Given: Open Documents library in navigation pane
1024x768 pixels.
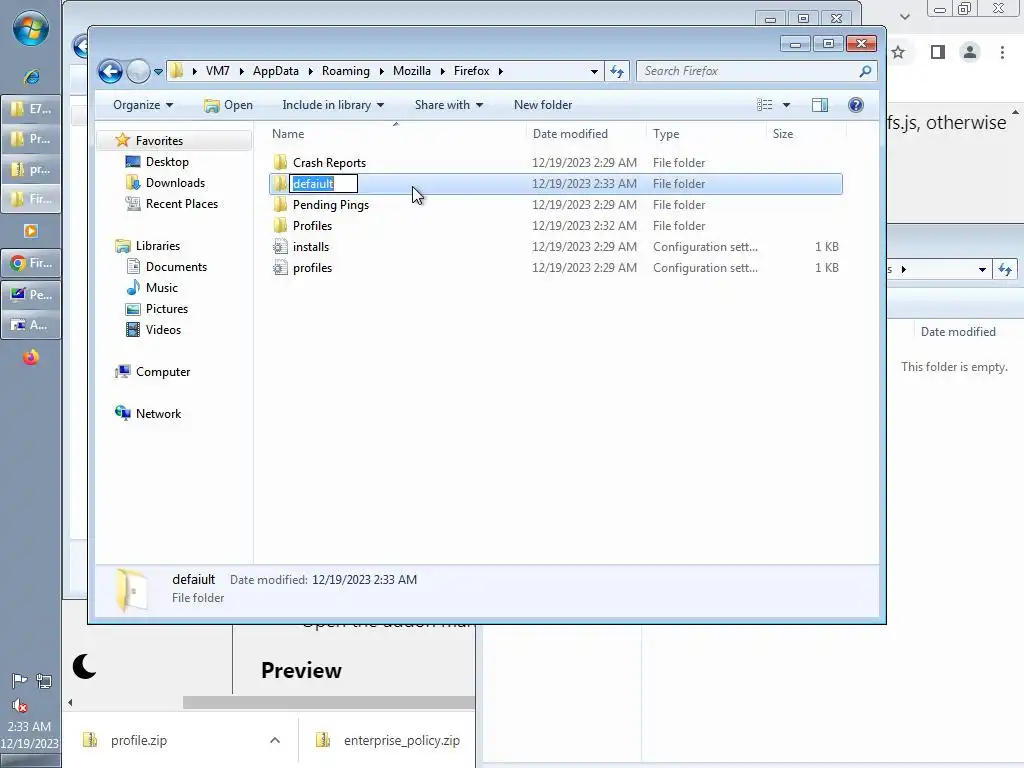Looking at the screenshot, I should 176,266.
